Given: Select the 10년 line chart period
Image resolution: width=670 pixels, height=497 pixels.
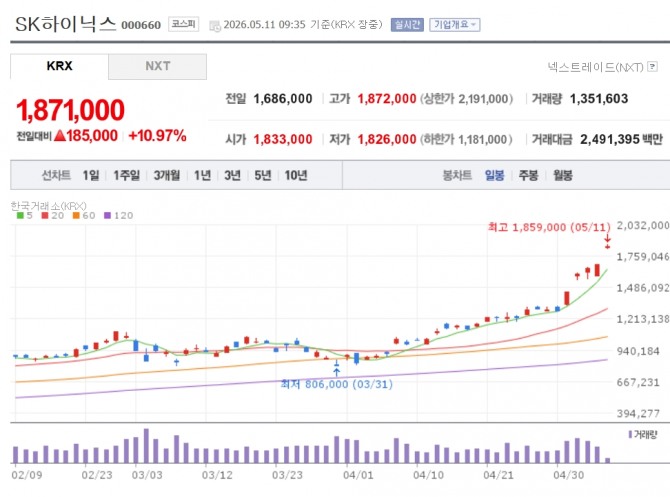Looking at the screenshot, I should [x=296, y=175].
